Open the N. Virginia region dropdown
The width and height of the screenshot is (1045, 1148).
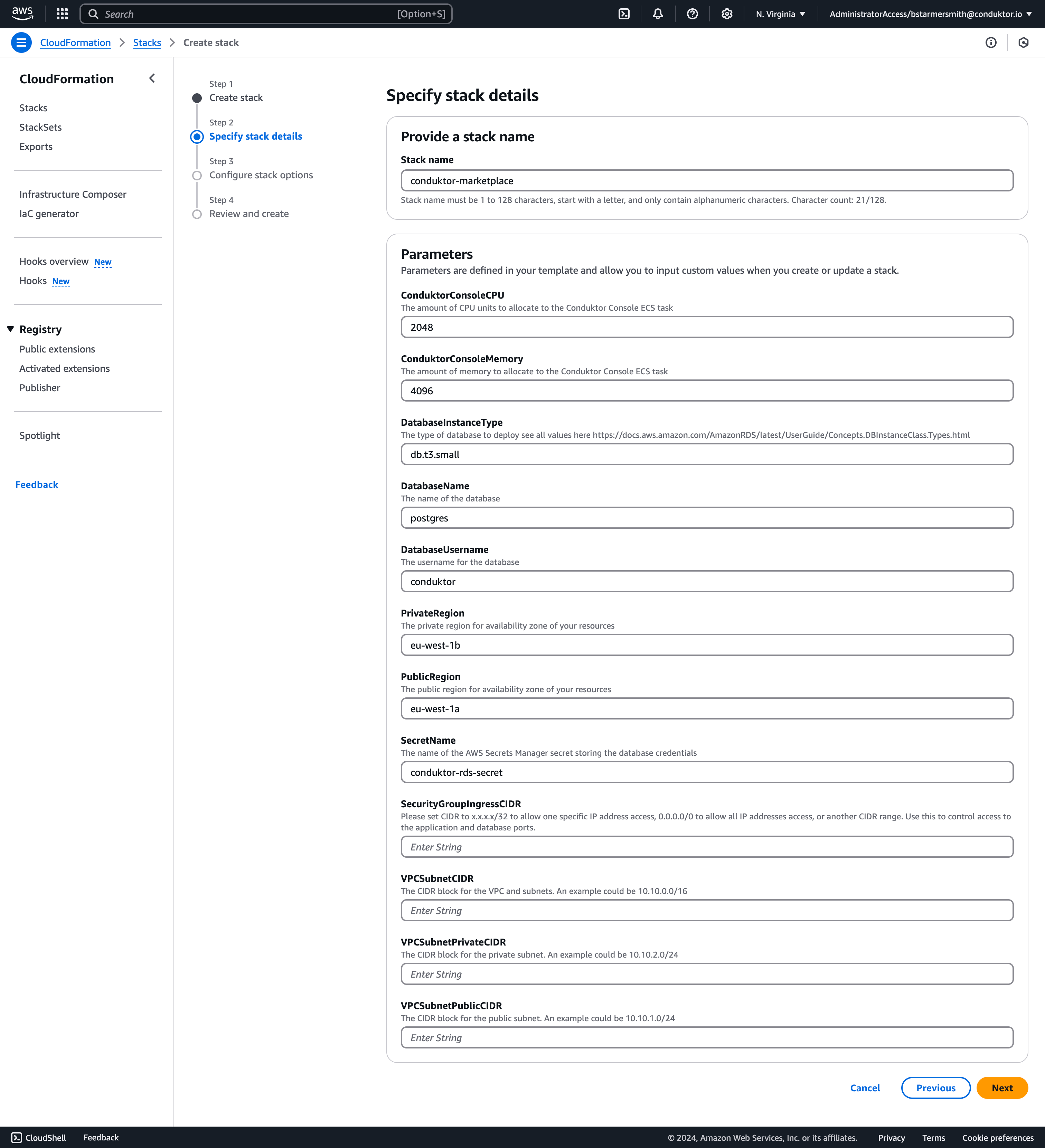pyautogui.click(x=780, y=14)
